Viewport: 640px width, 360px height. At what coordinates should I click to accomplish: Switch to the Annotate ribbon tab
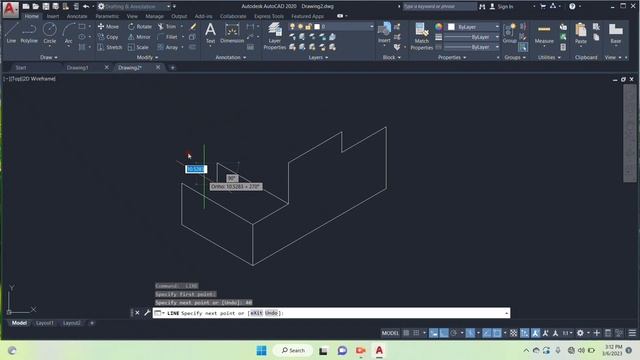click(77, 16)
